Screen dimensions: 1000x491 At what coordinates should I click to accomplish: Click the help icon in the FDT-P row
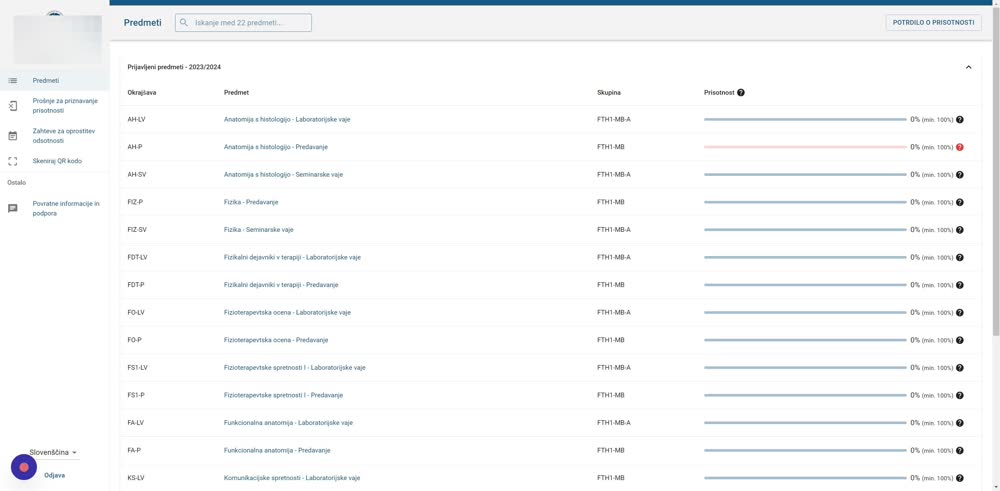click(960, 285)
